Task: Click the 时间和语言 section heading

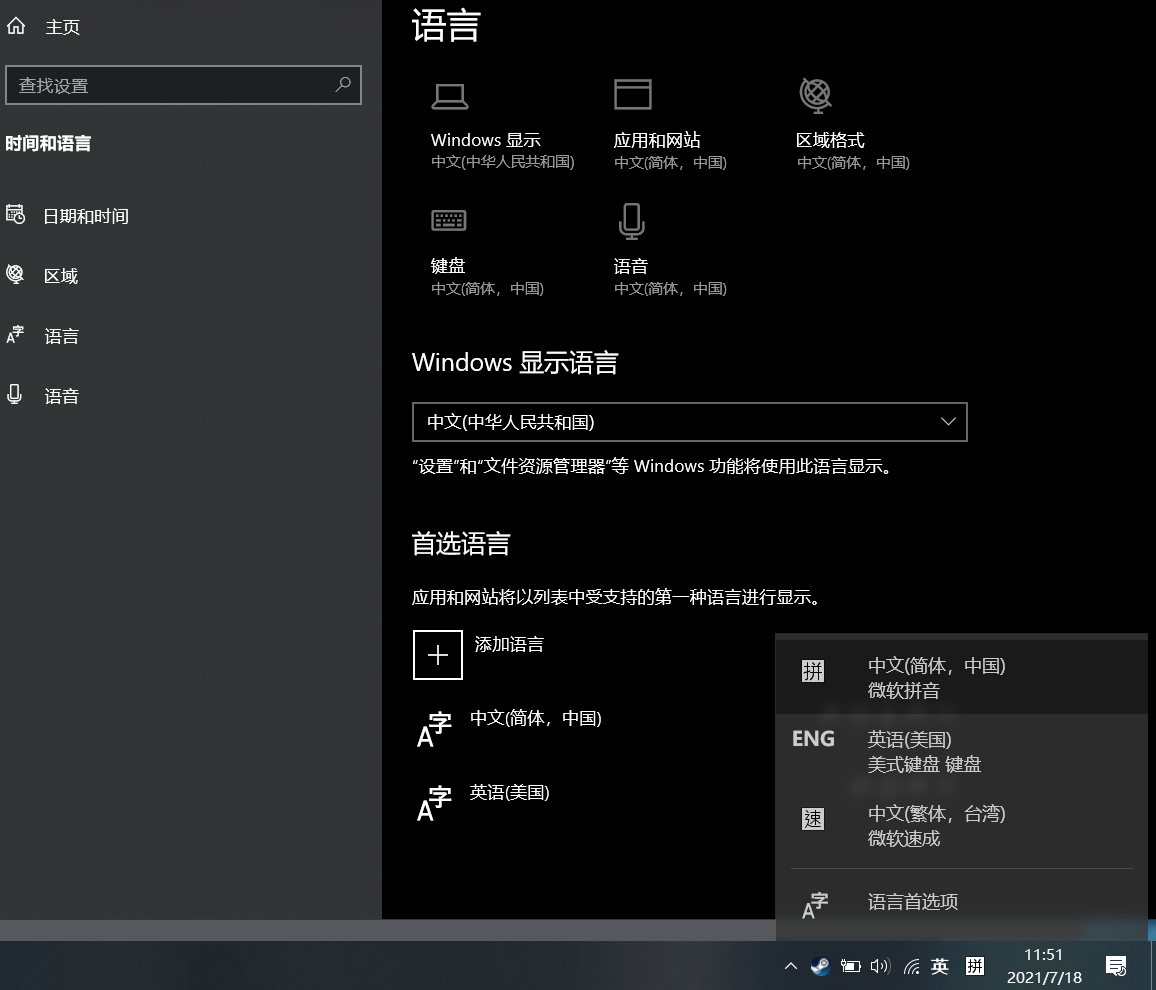Action: [49, 144]
